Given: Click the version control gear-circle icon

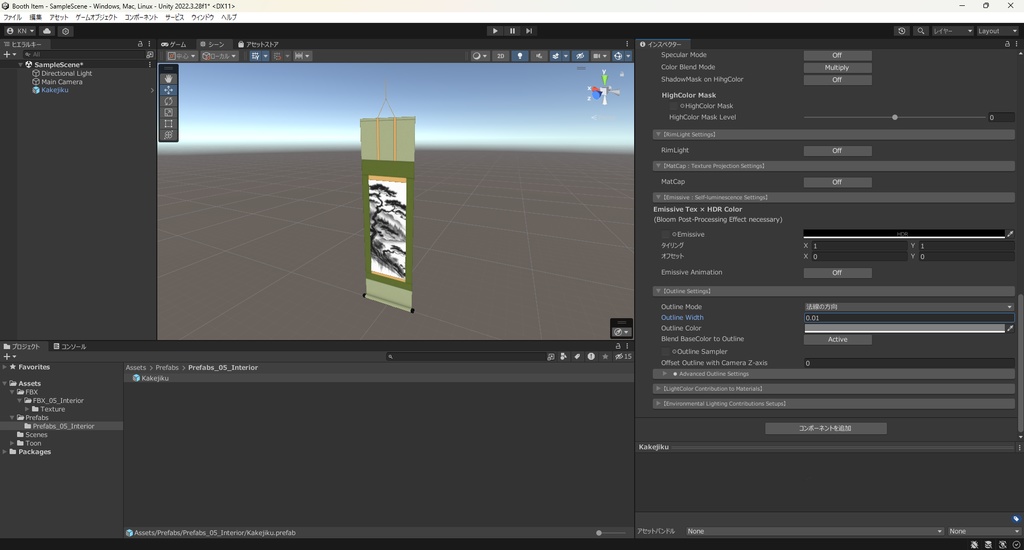Looking at the screenshot, I should pyautogui.click(x=65, y=31).
